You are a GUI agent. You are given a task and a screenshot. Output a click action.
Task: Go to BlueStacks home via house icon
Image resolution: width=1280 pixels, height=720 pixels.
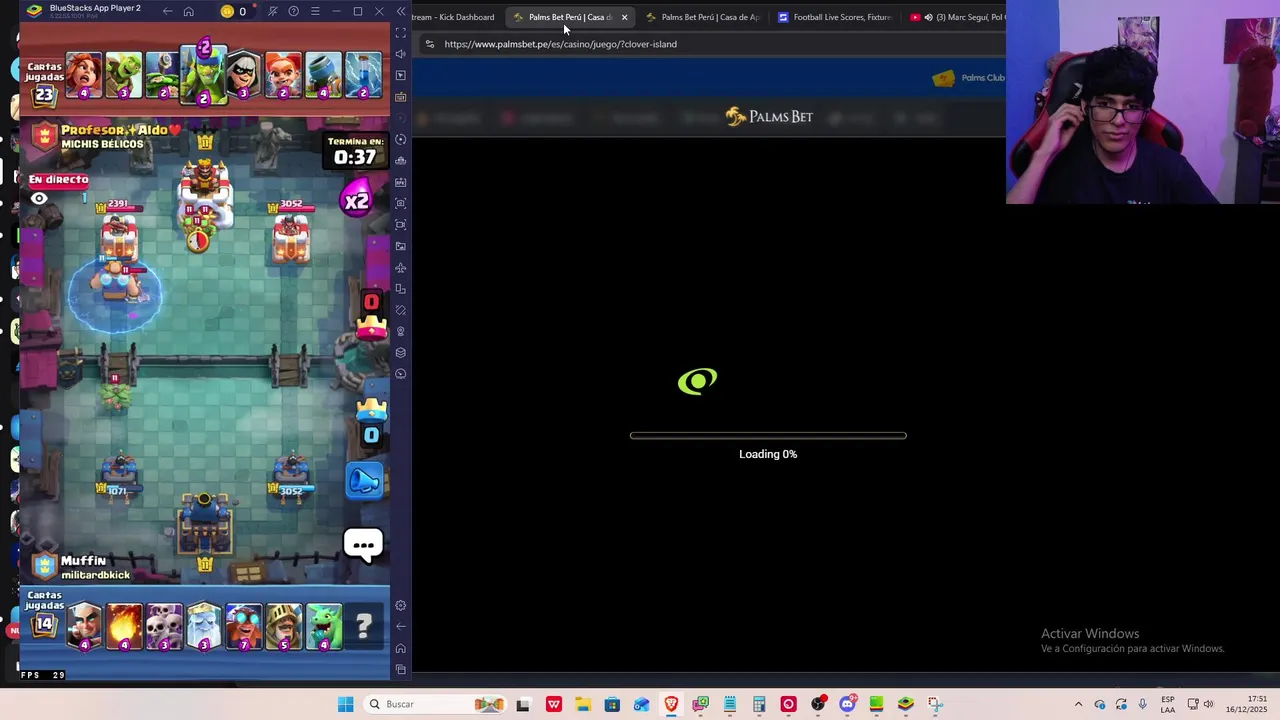coord(188,12)
